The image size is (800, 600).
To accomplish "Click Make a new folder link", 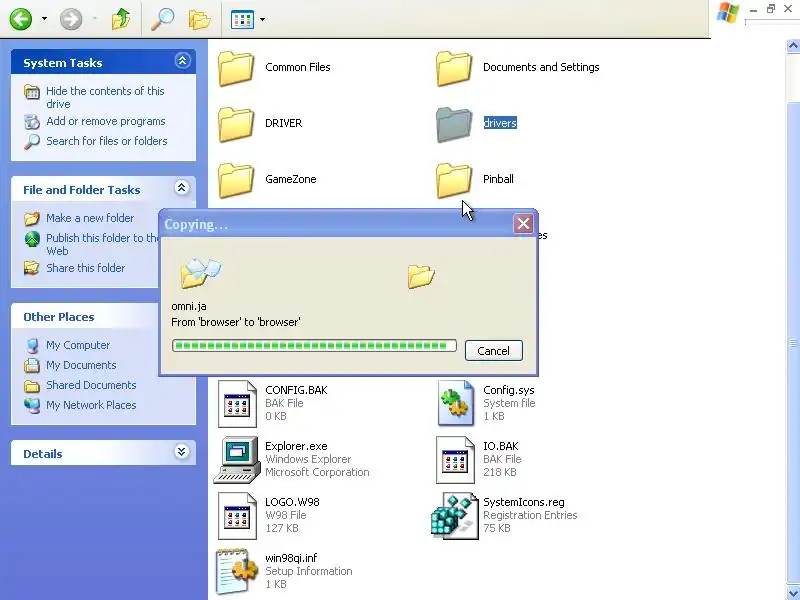I will click(90, 218).
